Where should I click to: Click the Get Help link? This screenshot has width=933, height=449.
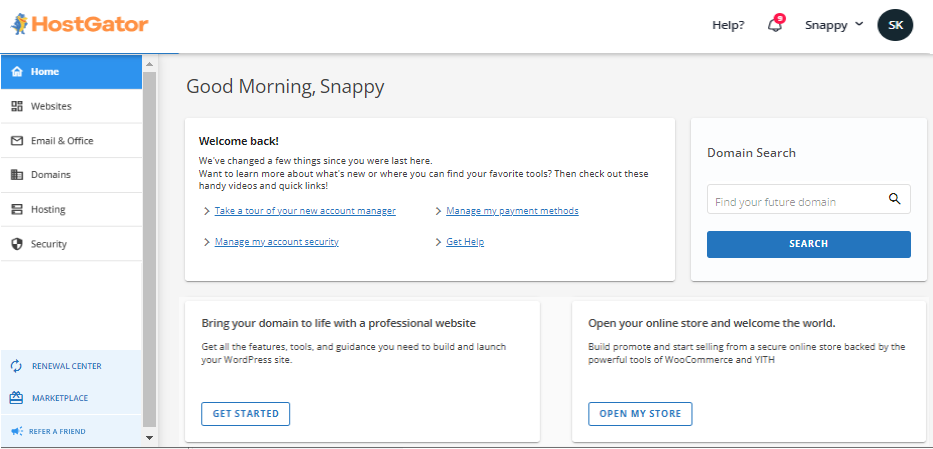point(465,241)
